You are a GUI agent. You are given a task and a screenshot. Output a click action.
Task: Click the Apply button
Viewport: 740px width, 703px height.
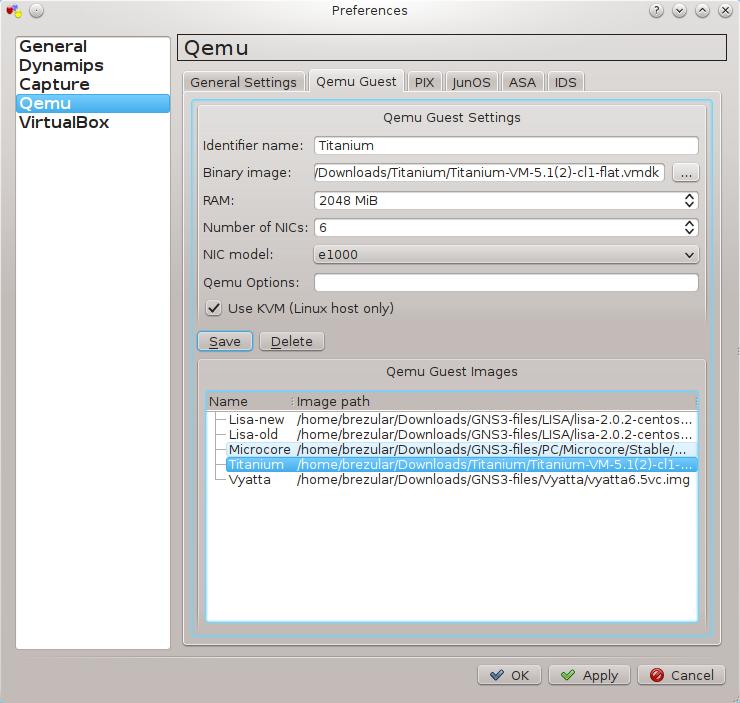pyautogui.click(x=589, y=675)
